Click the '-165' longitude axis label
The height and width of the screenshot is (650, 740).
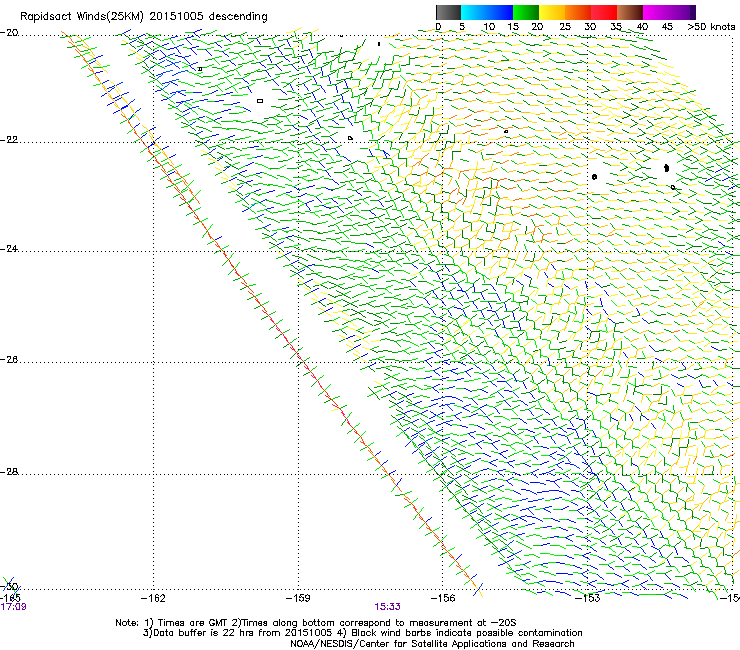click(10, 597)
